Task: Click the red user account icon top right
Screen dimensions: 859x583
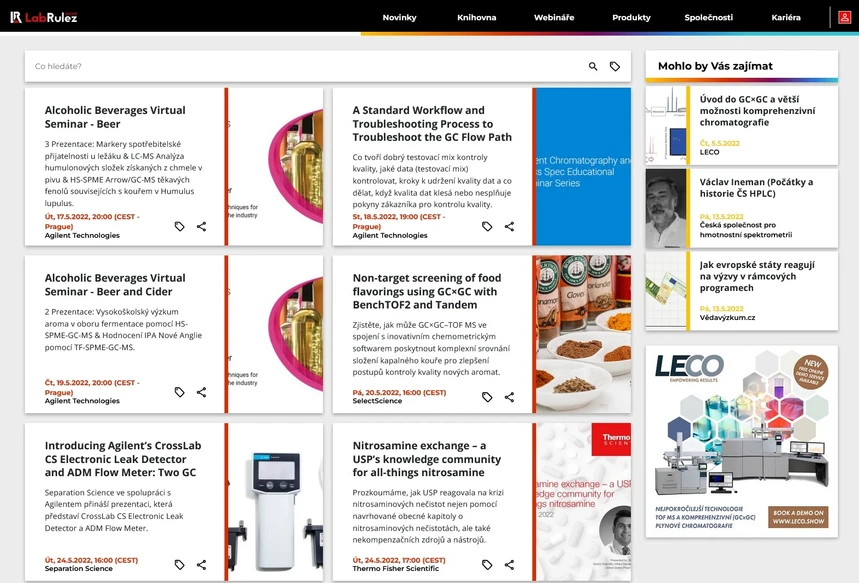Action: [x=845, y=16]
